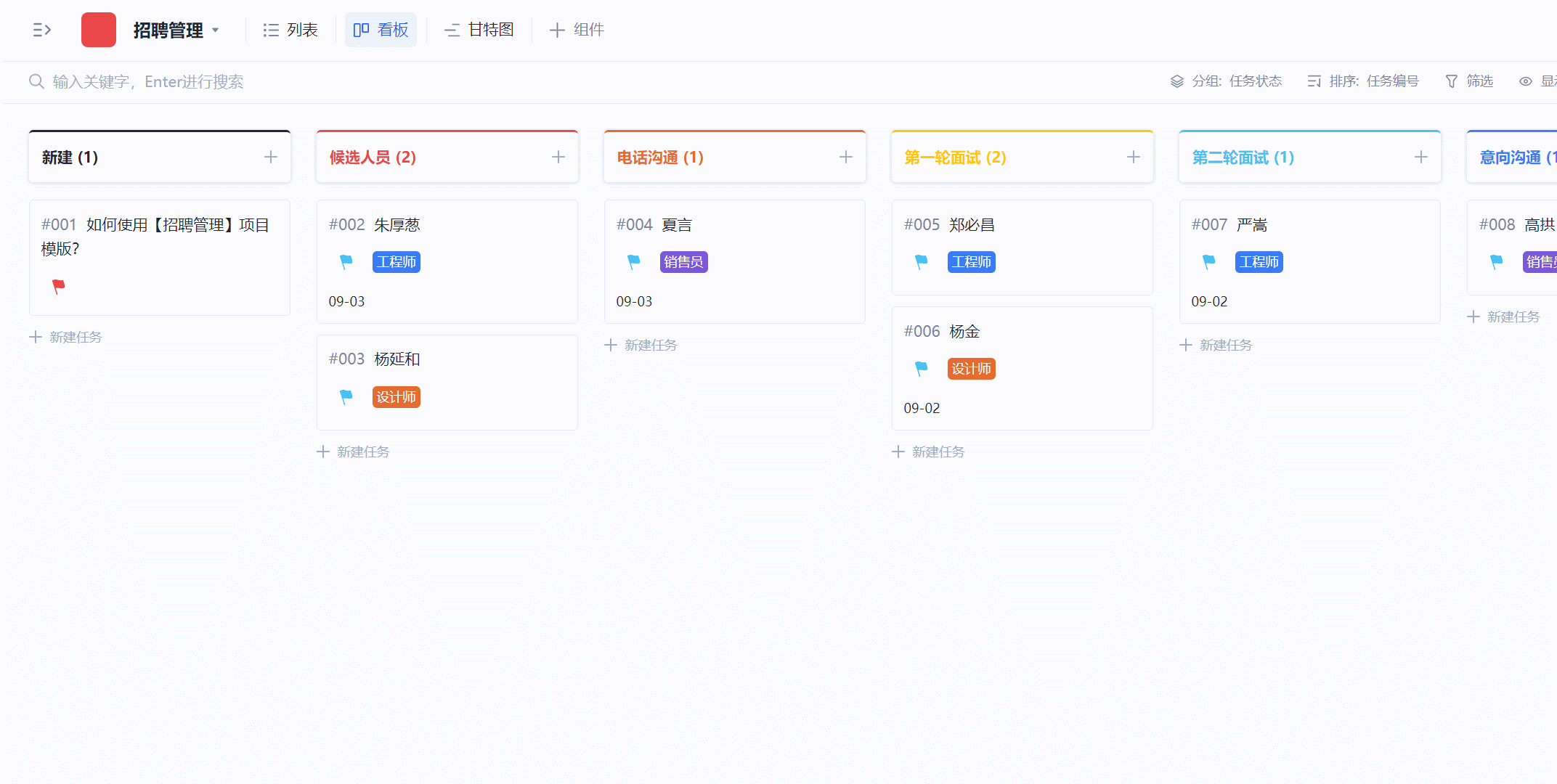This screenshot has width=1557, height=784.
Task: Switch to the 甘特图 view tab
Action: coord(479,30)
